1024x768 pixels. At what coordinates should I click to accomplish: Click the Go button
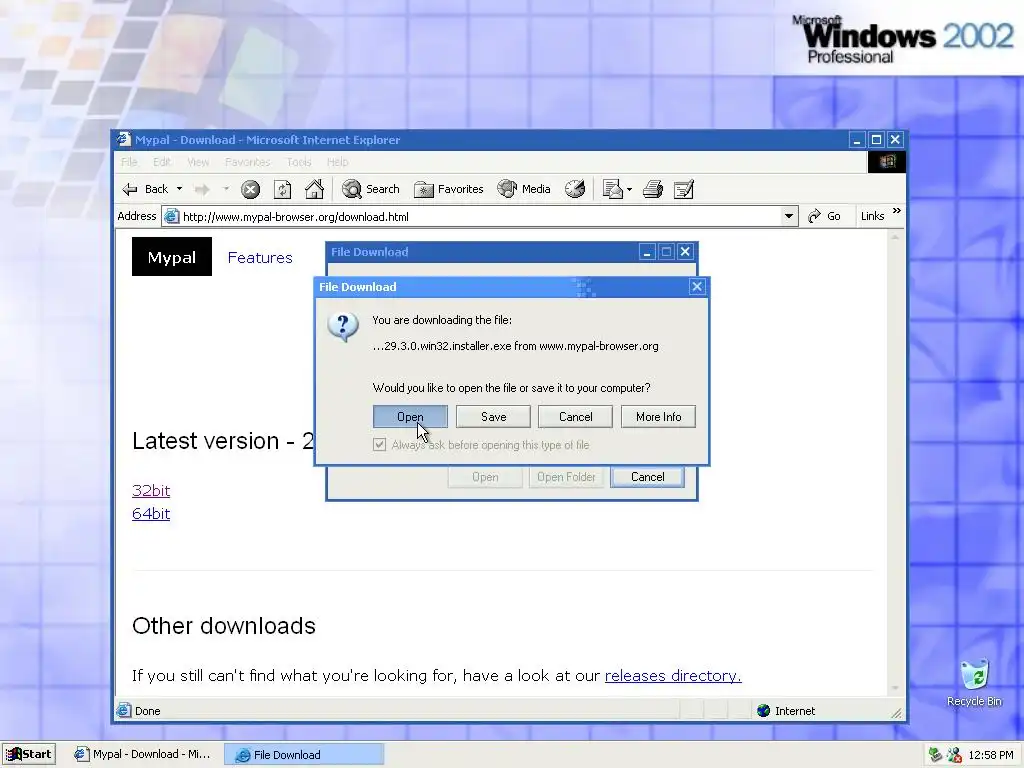[825, 216]
